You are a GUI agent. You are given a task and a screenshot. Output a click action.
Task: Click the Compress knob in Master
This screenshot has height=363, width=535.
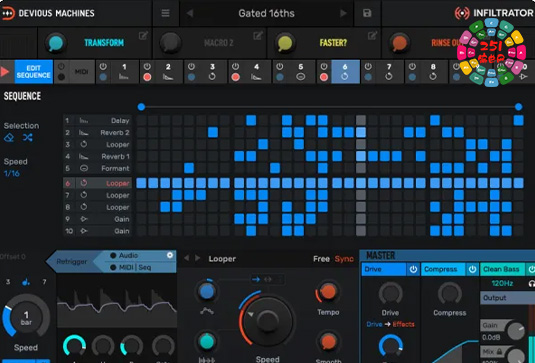tap(450, 294)
